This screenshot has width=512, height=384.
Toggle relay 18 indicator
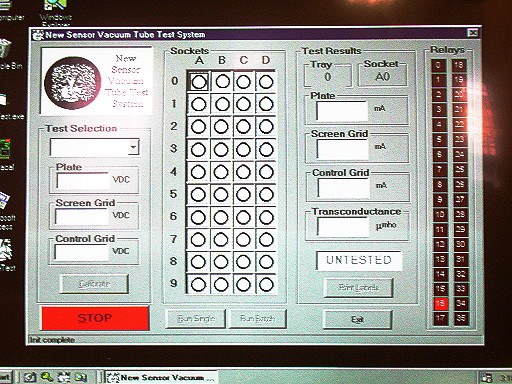click(x=459, y=65)
